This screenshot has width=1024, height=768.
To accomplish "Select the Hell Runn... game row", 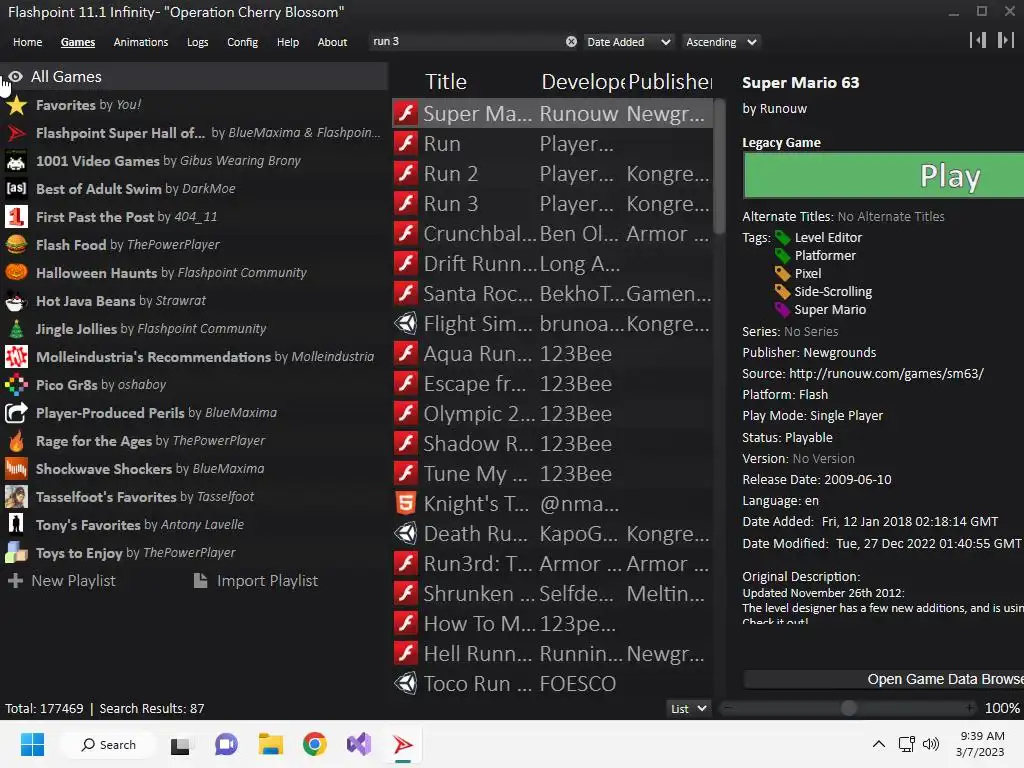I will click(x=553, y=654).
